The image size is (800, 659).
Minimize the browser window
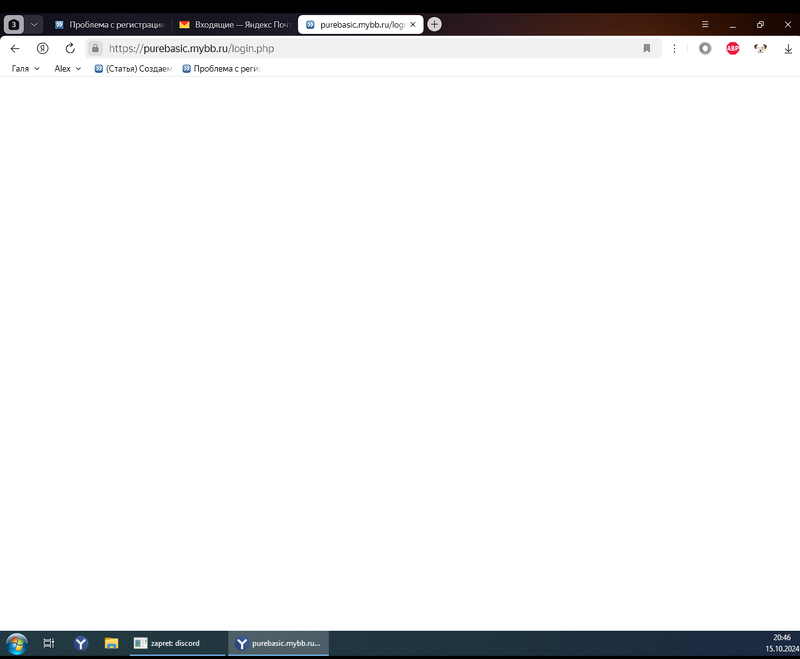733,24
